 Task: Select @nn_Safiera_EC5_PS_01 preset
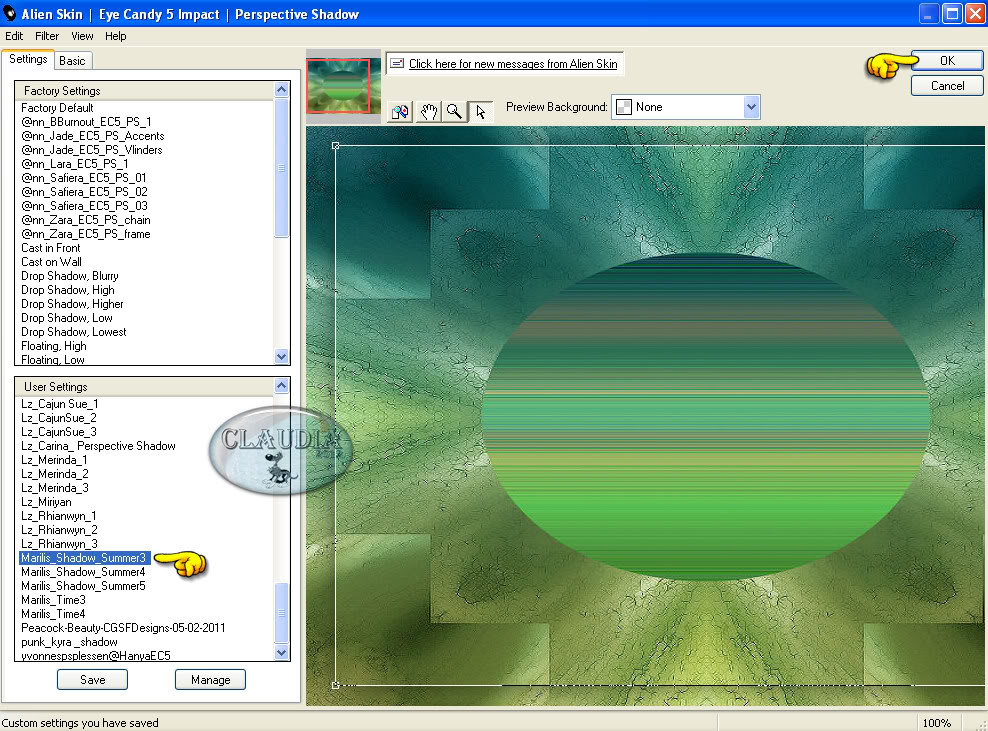click(84, 178)
